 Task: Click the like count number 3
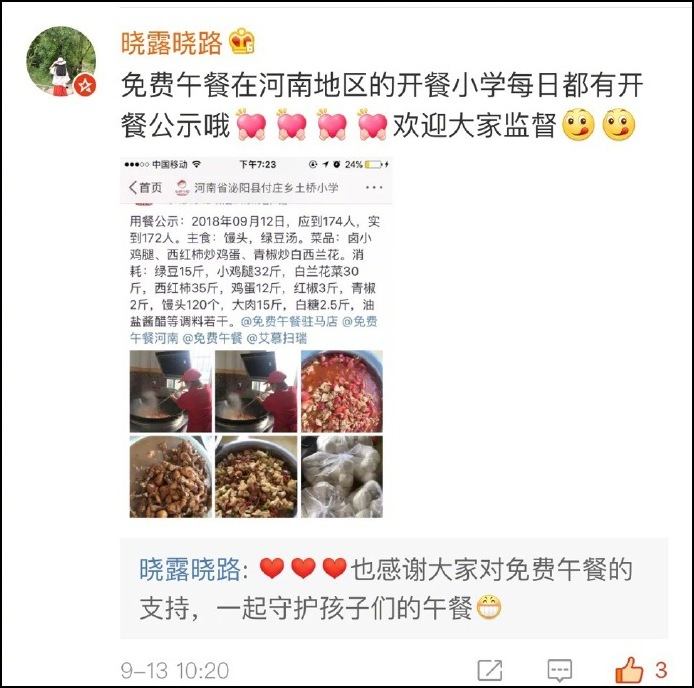661,670
